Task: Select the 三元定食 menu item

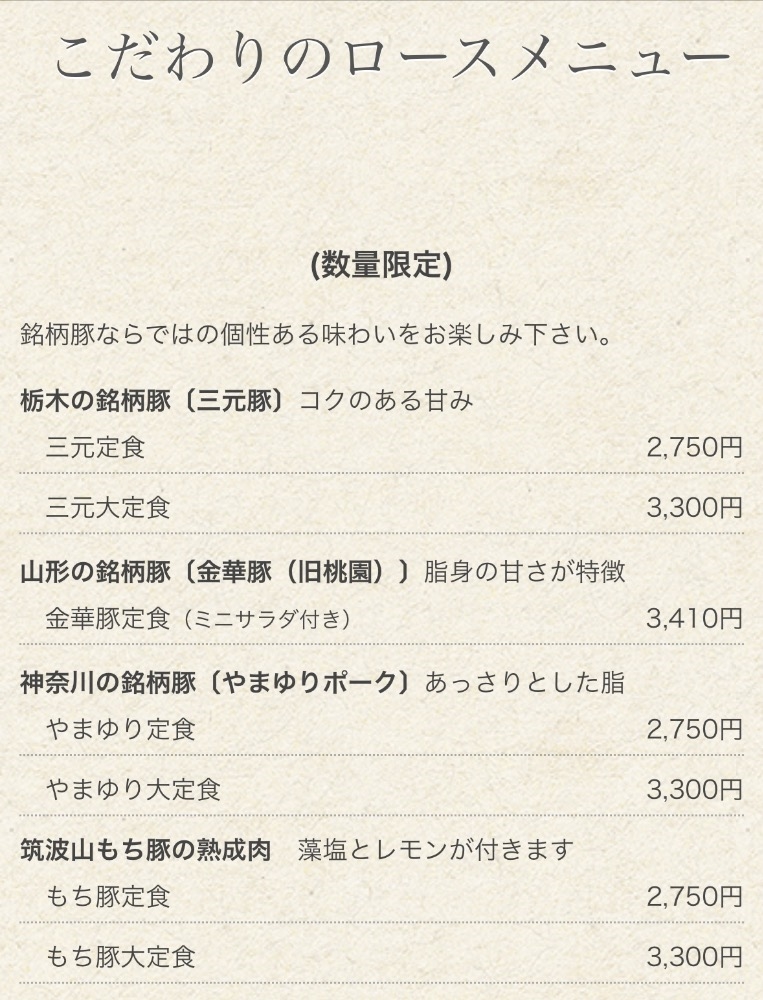Action: point(95,447)
